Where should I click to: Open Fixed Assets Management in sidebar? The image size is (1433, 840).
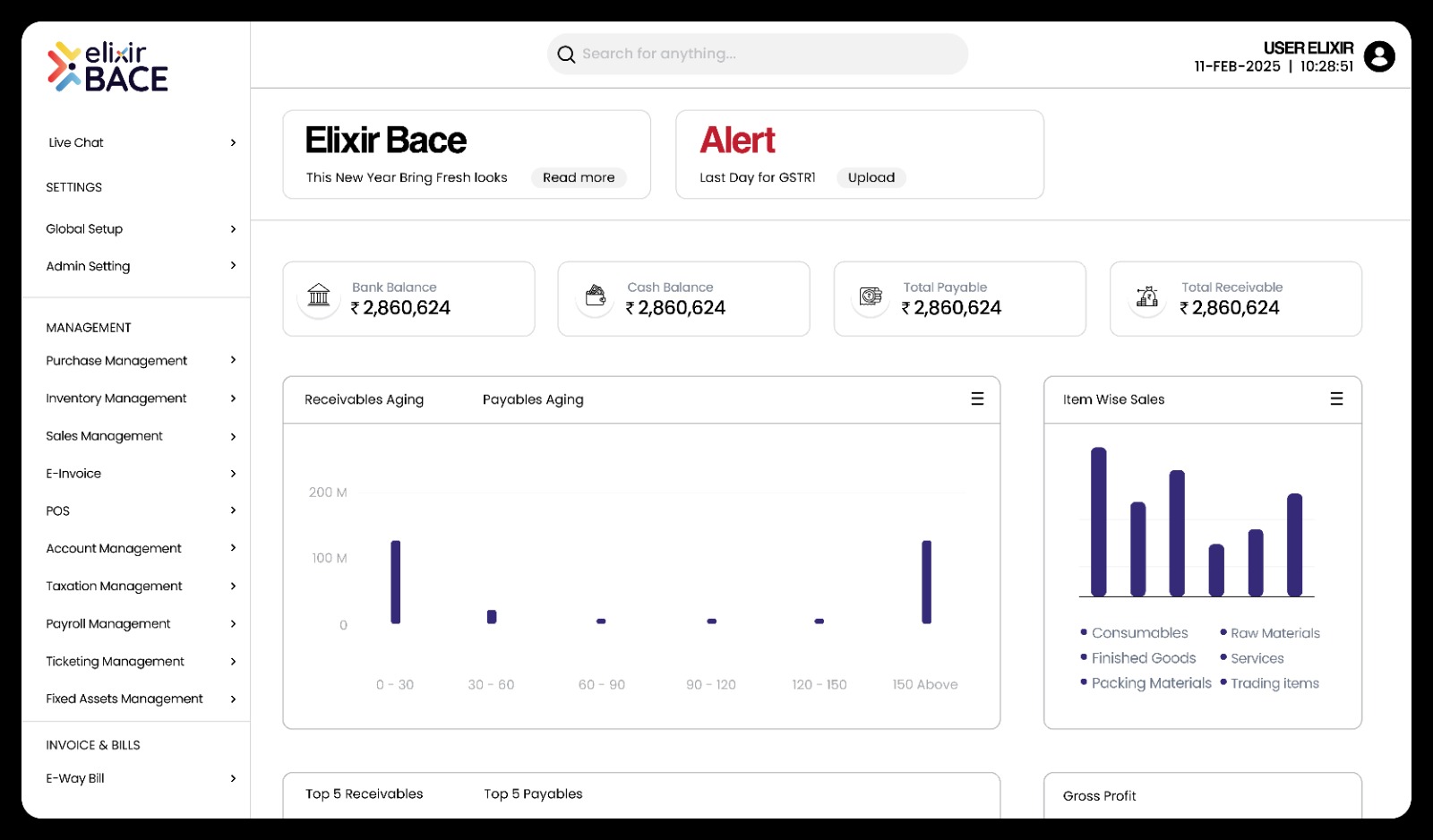click(124, 699)
